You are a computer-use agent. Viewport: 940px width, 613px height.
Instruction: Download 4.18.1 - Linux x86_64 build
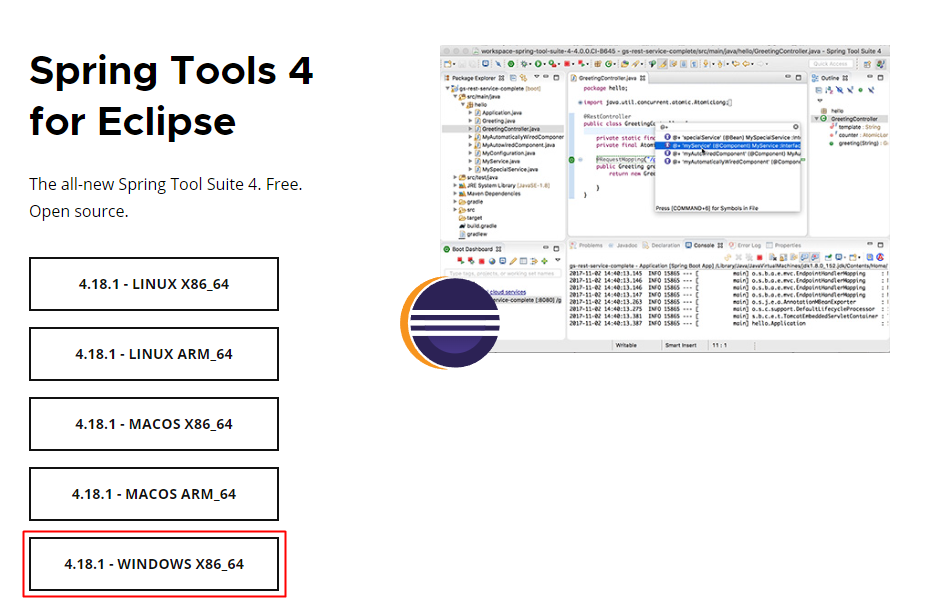point(154,284)
